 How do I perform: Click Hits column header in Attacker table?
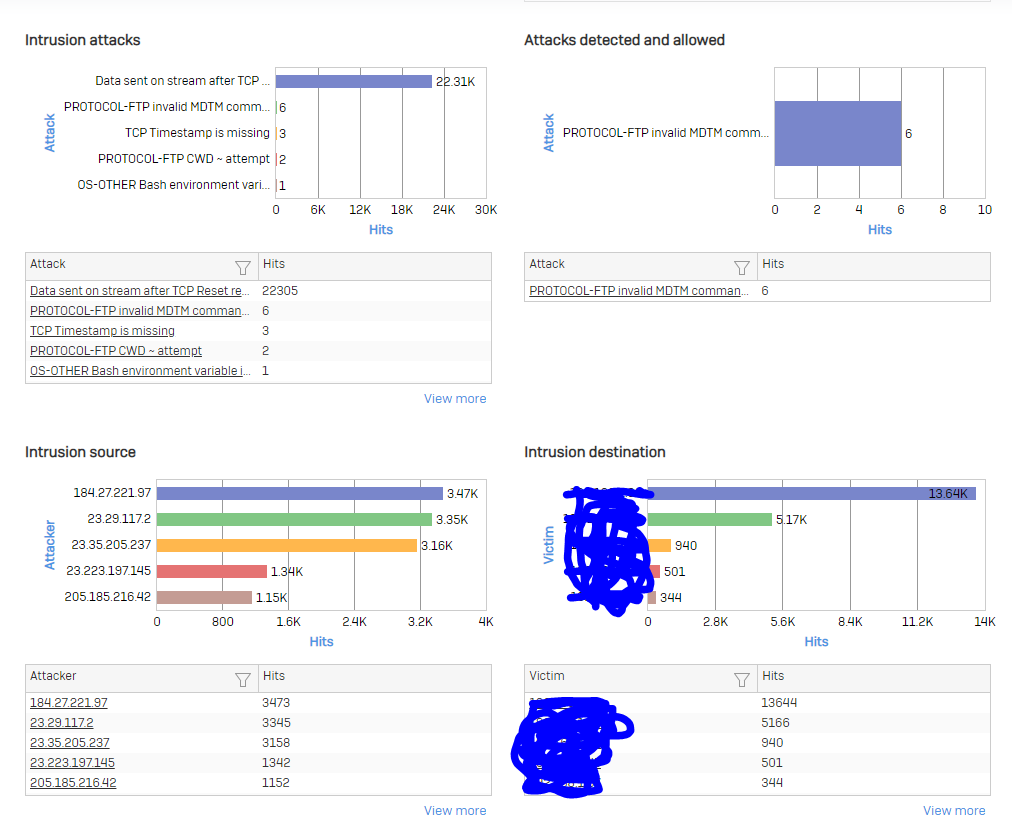tap(274, 677)
